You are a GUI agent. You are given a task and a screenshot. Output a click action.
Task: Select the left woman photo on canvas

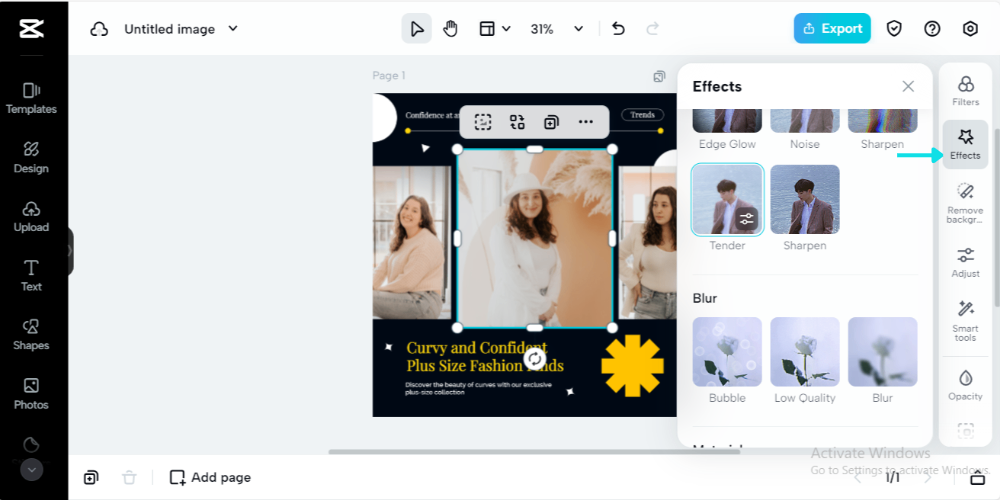click(411, 242)
